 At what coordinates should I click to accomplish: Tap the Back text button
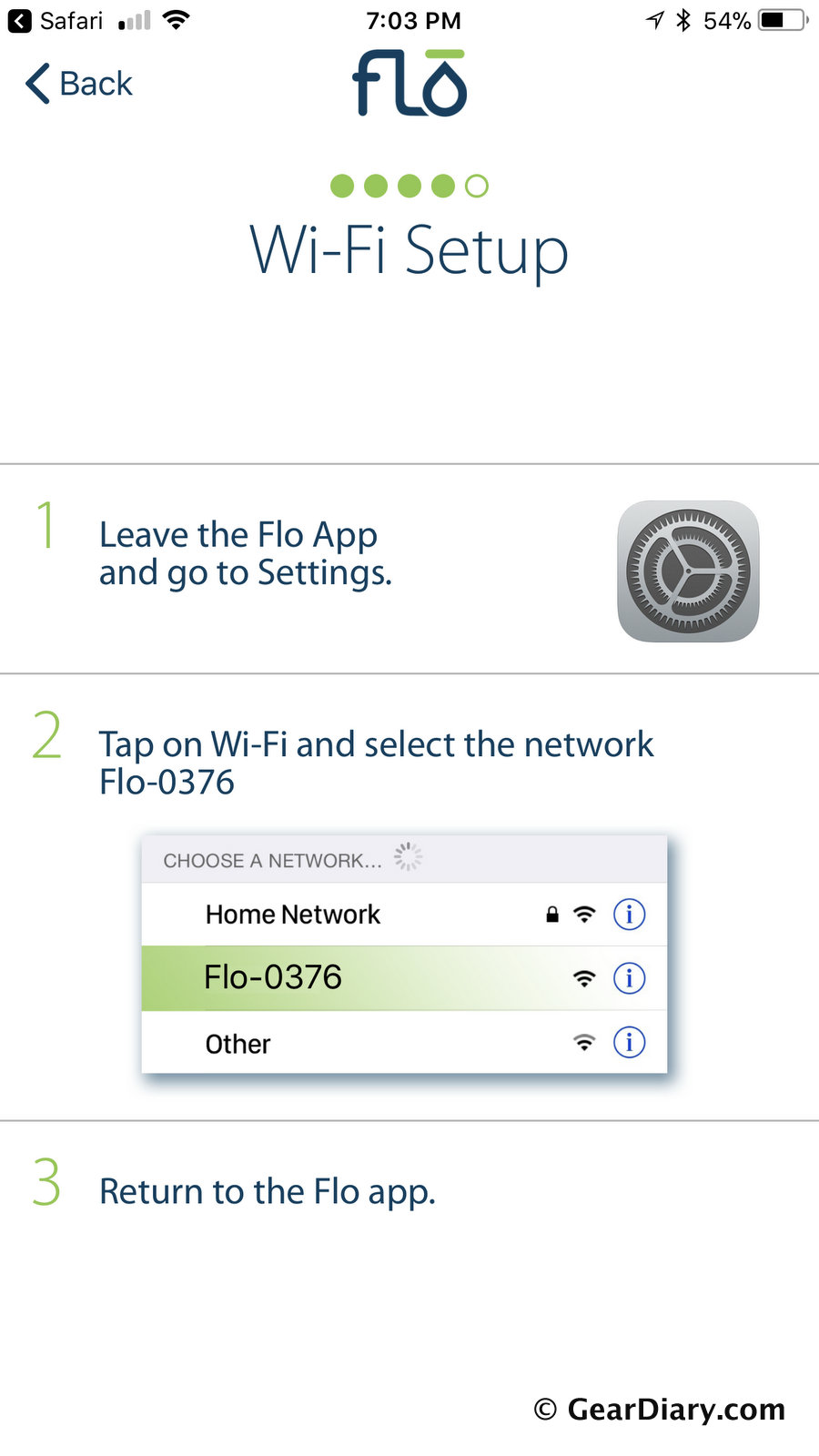[x=96, y=84]
